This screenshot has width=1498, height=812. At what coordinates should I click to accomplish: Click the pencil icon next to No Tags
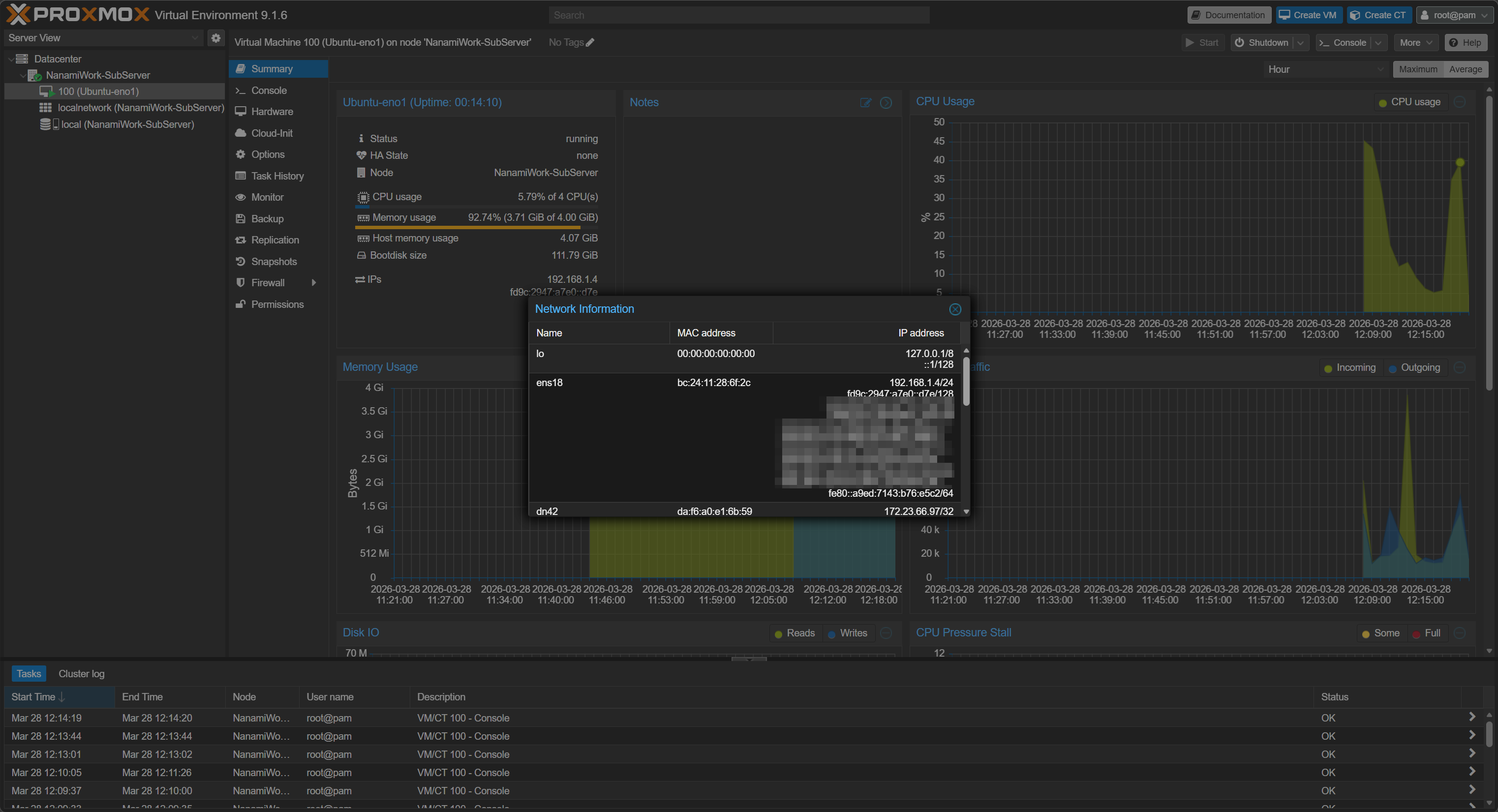point(590,42)
